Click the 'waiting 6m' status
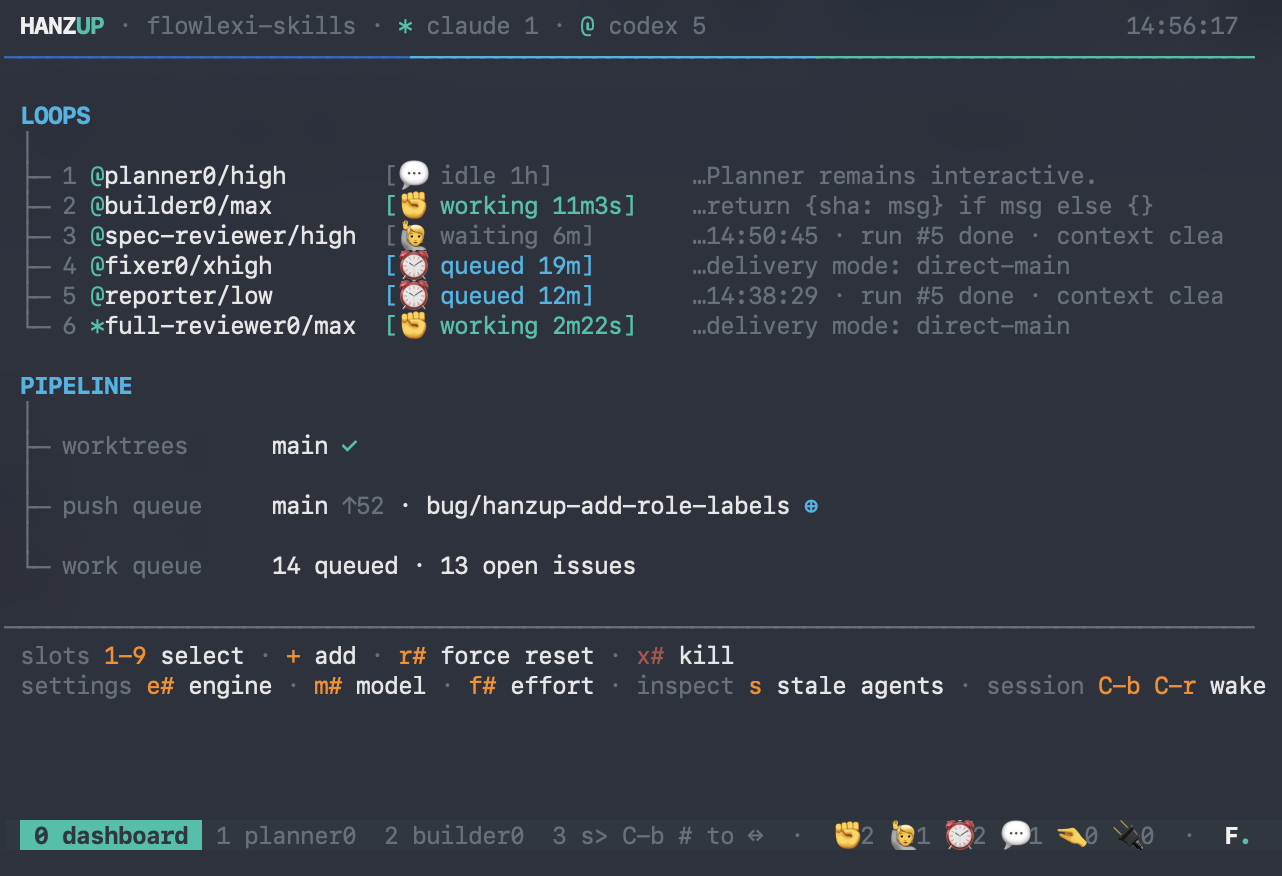Image resolution: width=1282 pixels, height=876 pixels. (510, 236)
